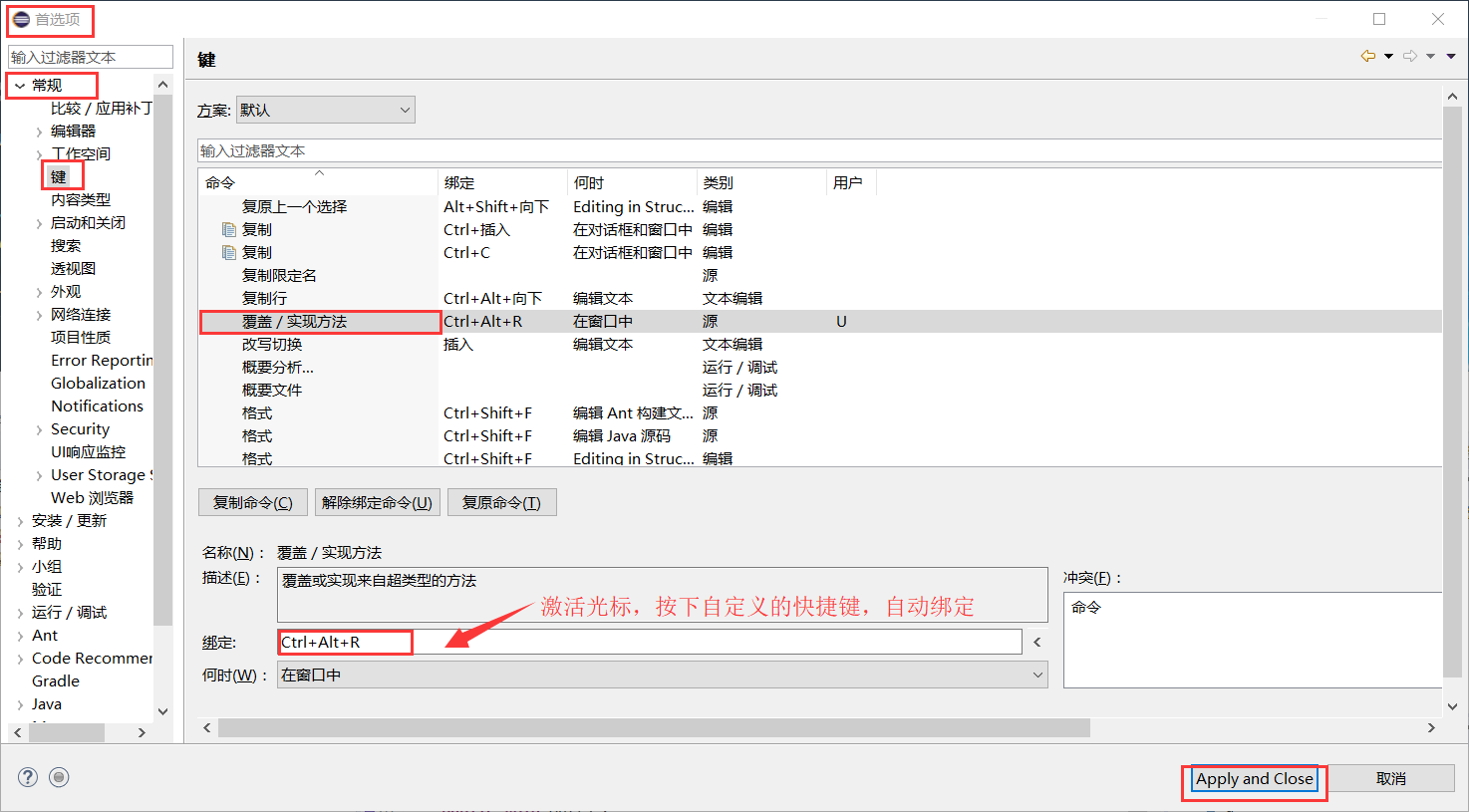Click the 解除绑定命令 button
1469x812 pixels.
(377, 503)
